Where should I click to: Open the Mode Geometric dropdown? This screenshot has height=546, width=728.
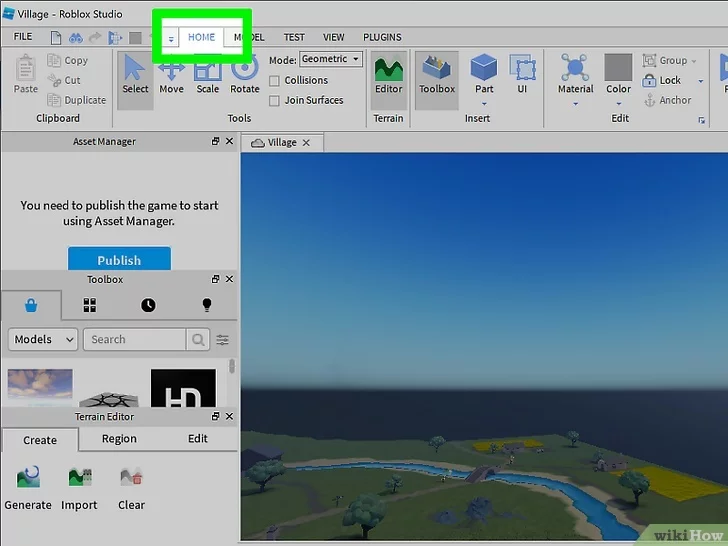coord(330,60)
